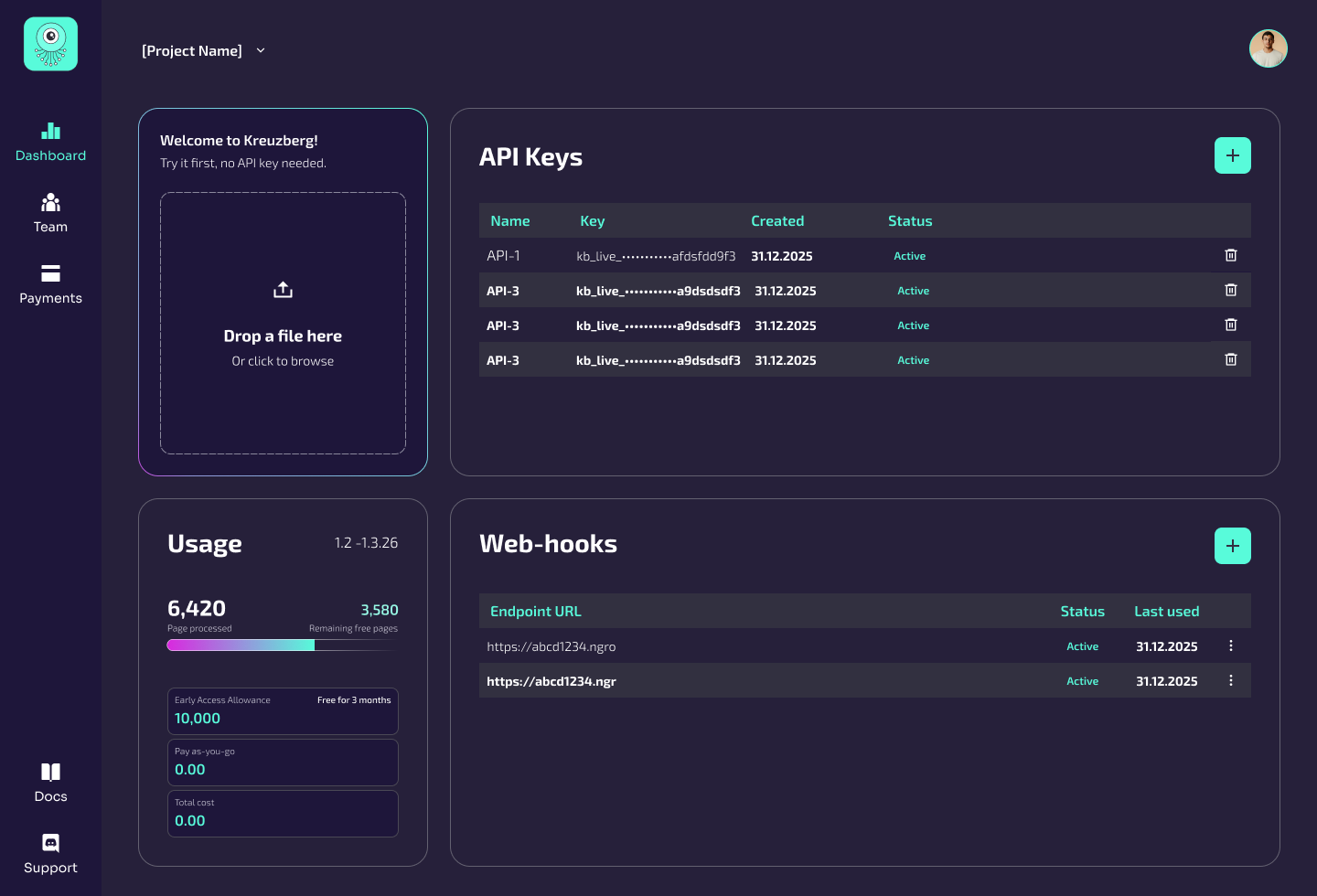The height and width of the screenshot is (896, 1317).
Task: Click the Status header in Web-hooks table
Action: tap(1083, 611)
